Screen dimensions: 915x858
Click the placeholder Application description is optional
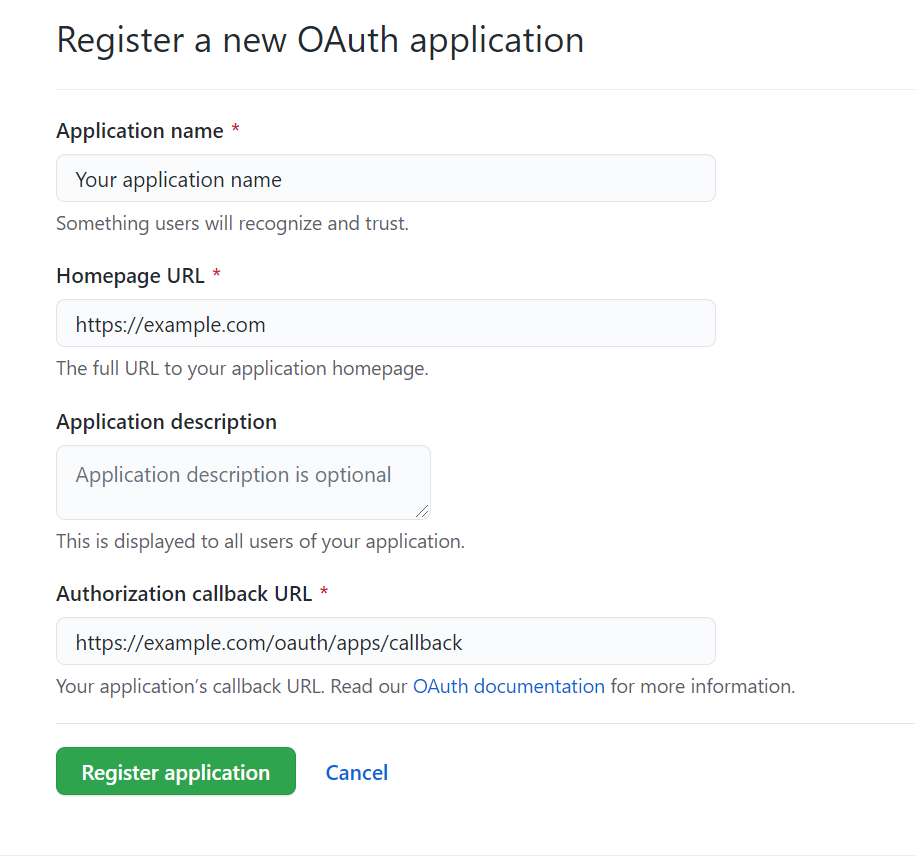coord(230,474)
